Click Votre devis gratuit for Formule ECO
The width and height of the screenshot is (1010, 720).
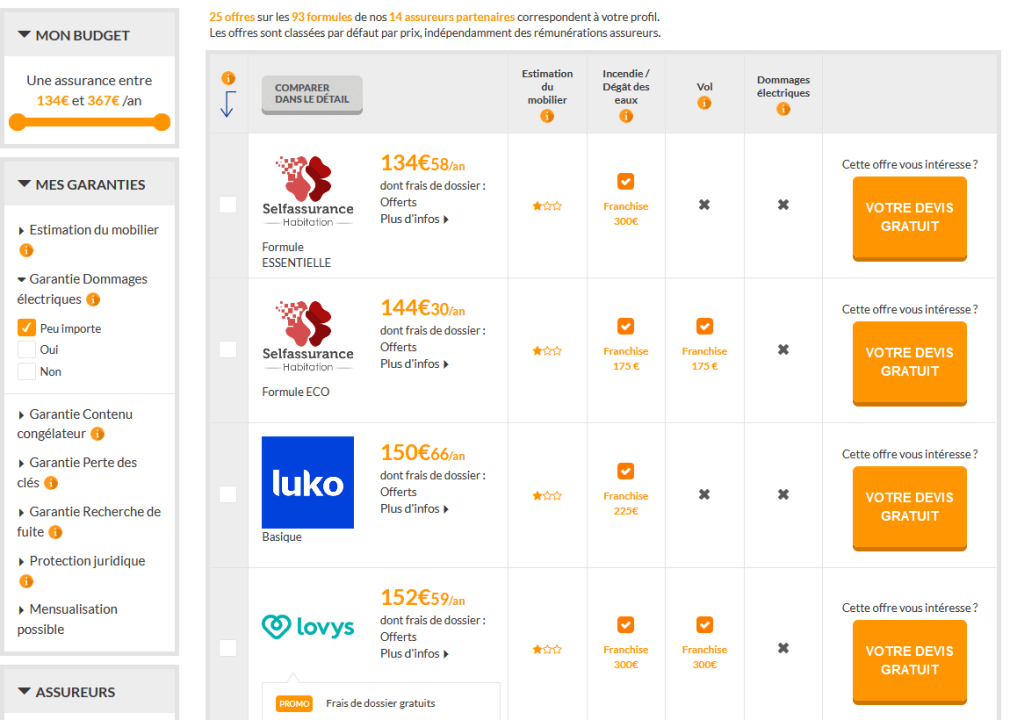(x=909, y=362)
